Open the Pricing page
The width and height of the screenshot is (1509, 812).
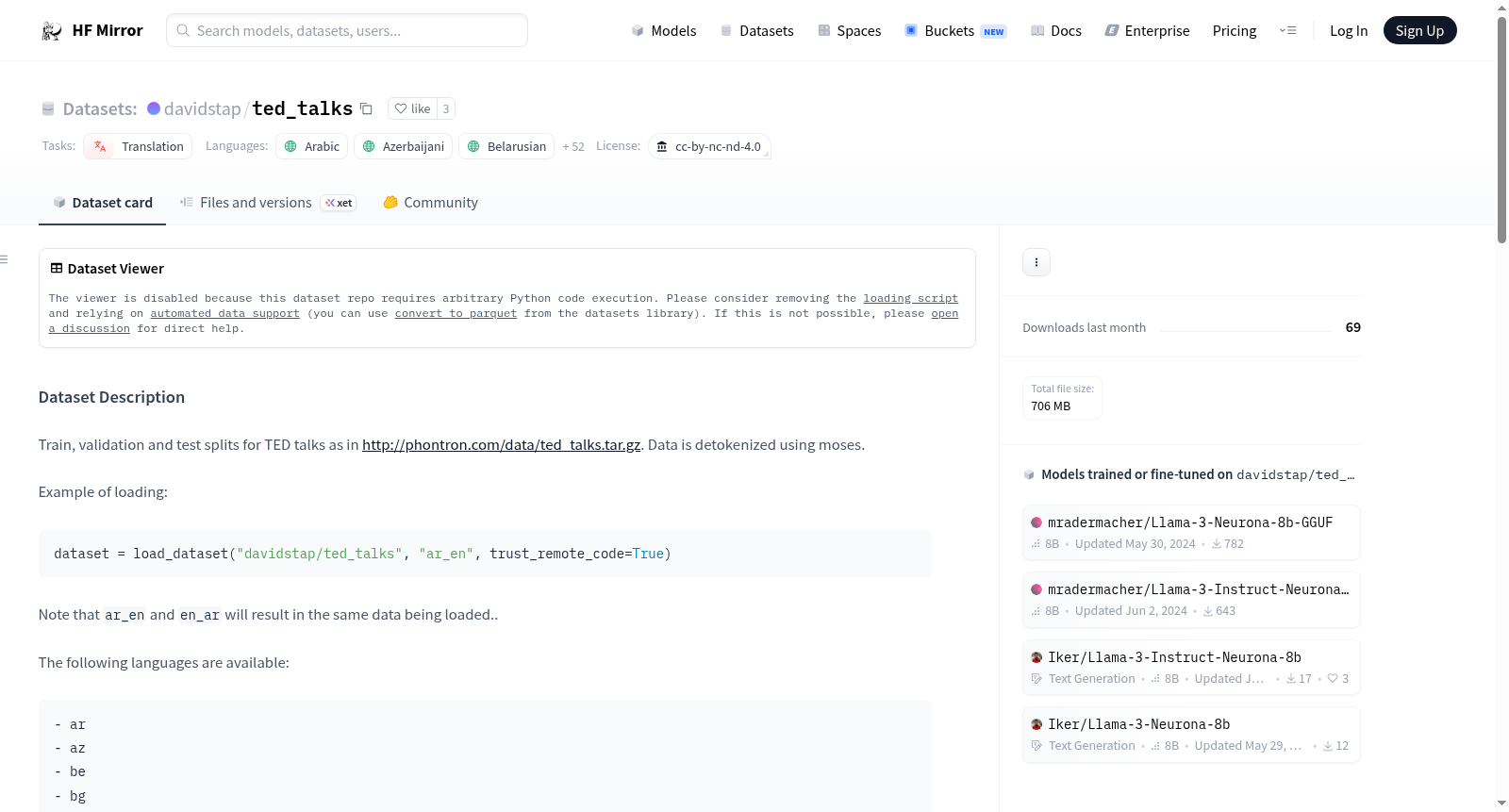point(1235,31)
